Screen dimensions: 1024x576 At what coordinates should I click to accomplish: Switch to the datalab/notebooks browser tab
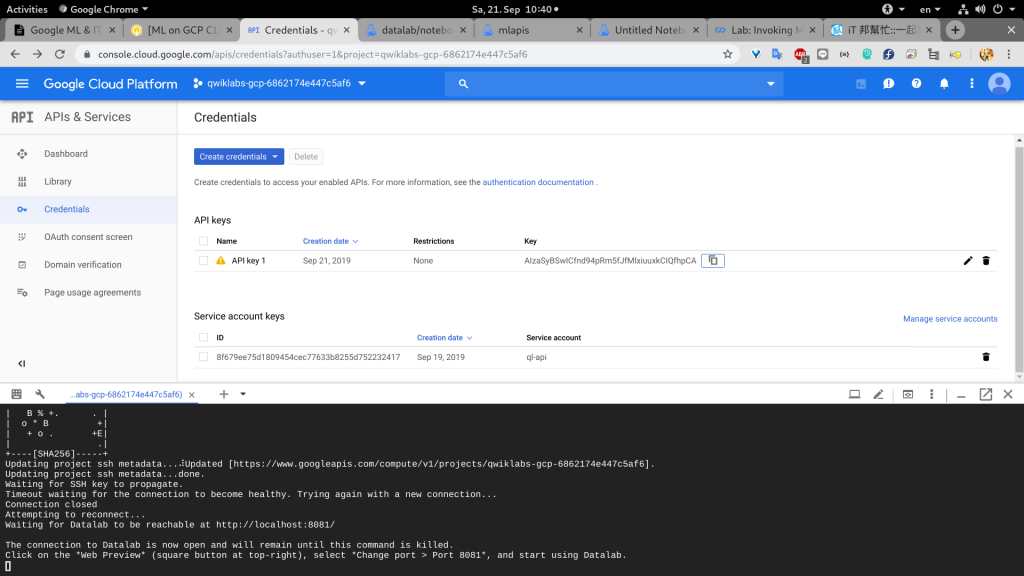point(415,30)
